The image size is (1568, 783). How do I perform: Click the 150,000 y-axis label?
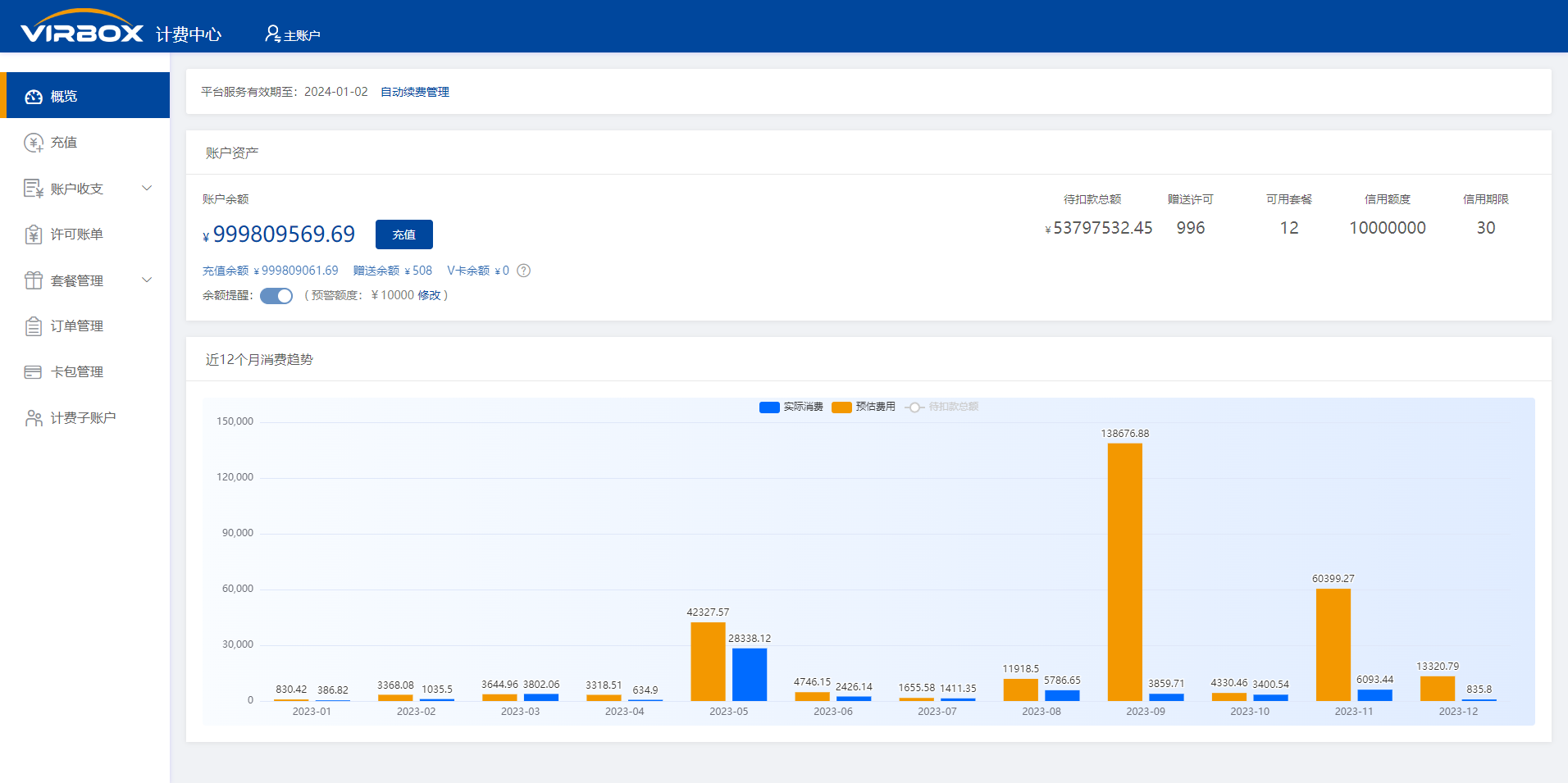pyautogui.click(x=235, y=421)
